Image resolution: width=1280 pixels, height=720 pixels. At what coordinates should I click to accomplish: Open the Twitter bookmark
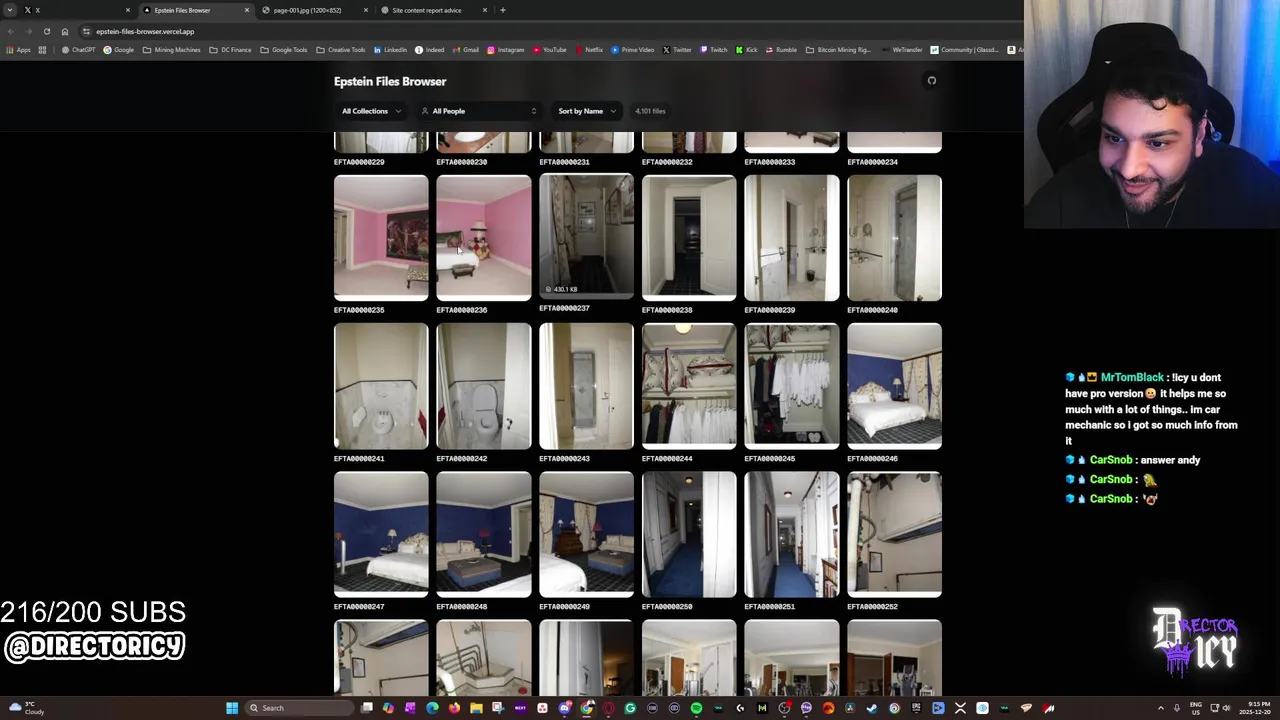[x=677, y=50]
